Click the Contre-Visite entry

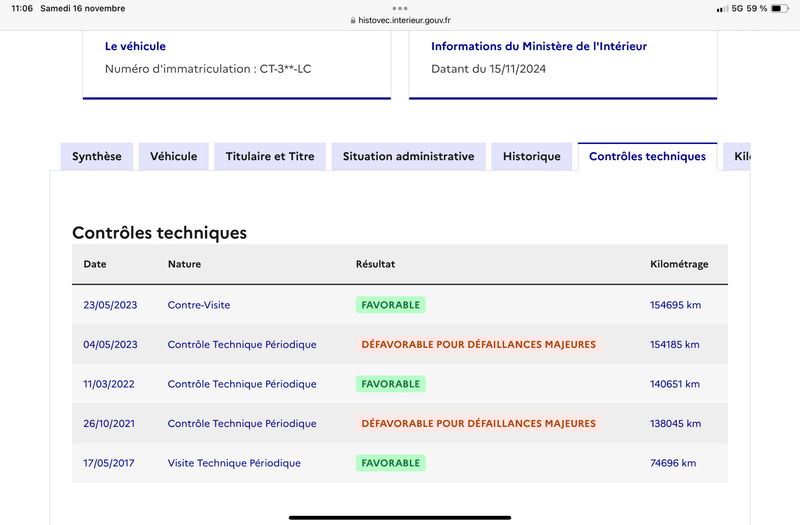tap(199, 305)
